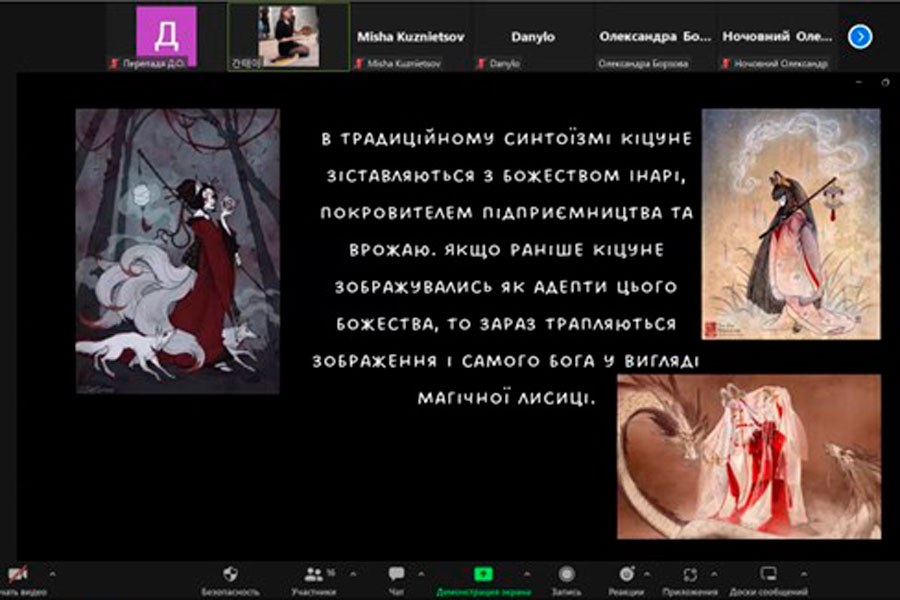Toggle the video camera icon in the toolbar

click(x=17, y=574)
